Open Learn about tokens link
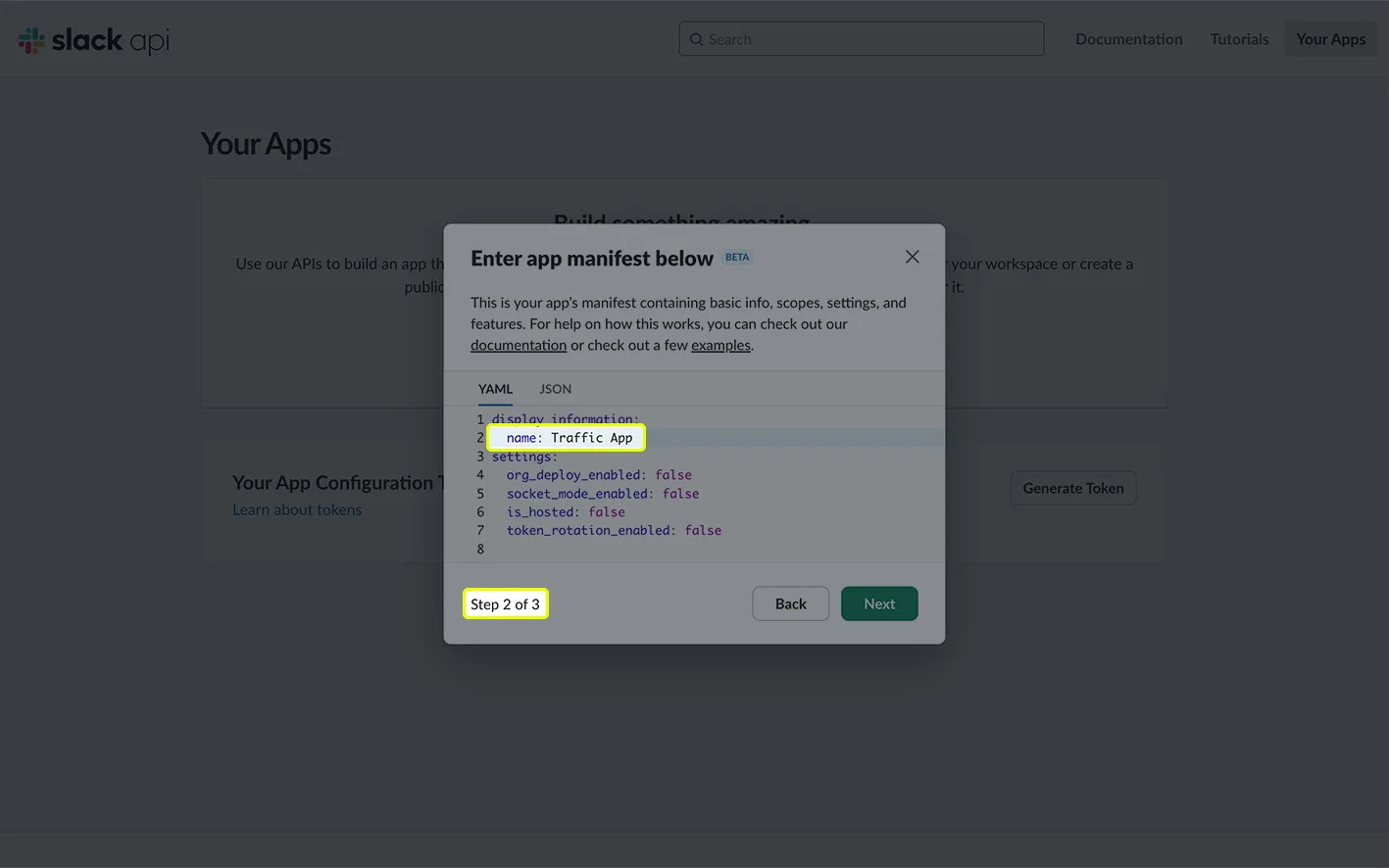 coord(297,509)
